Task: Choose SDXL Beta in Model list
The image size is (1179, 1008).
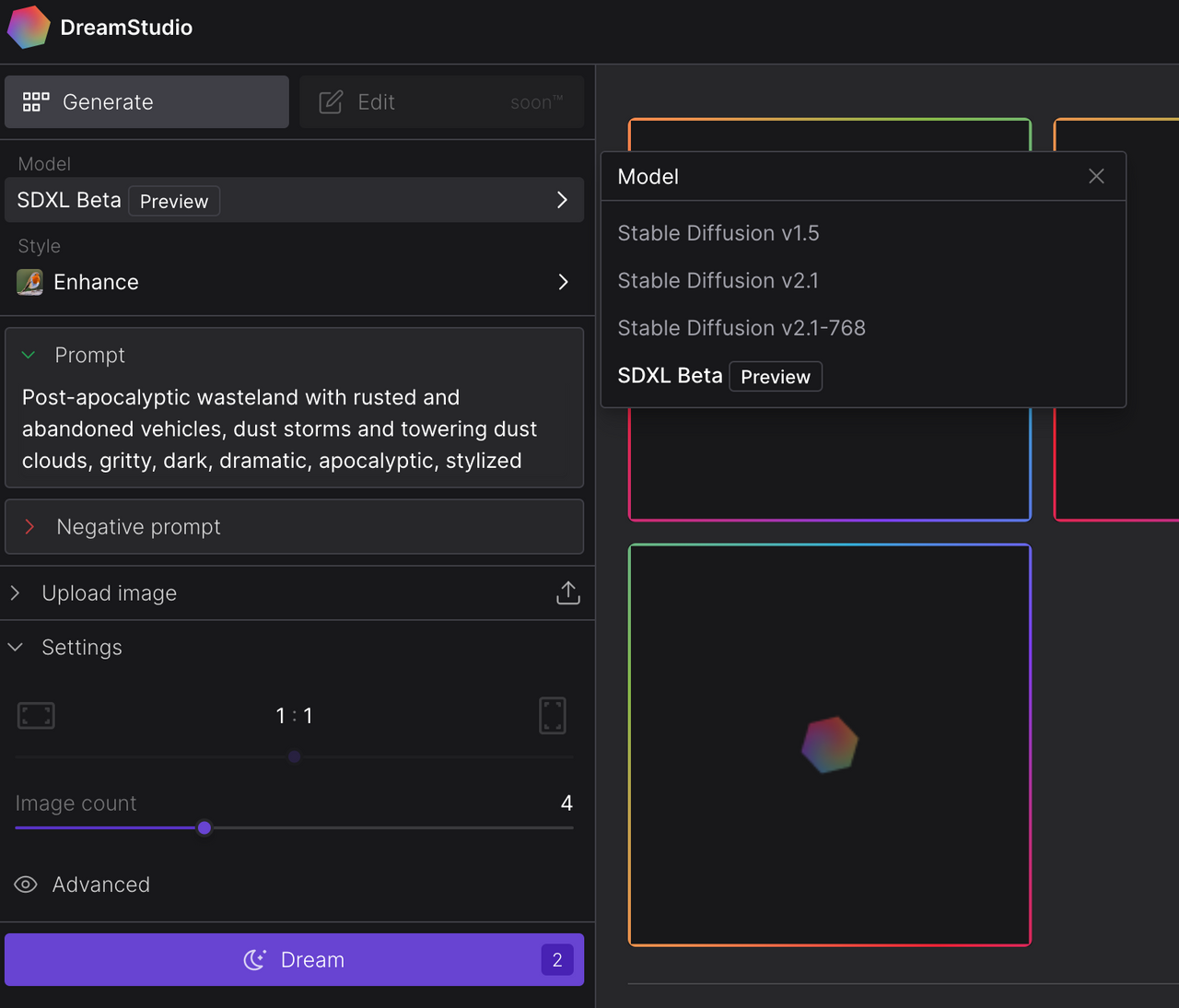Action: [719, 376]
